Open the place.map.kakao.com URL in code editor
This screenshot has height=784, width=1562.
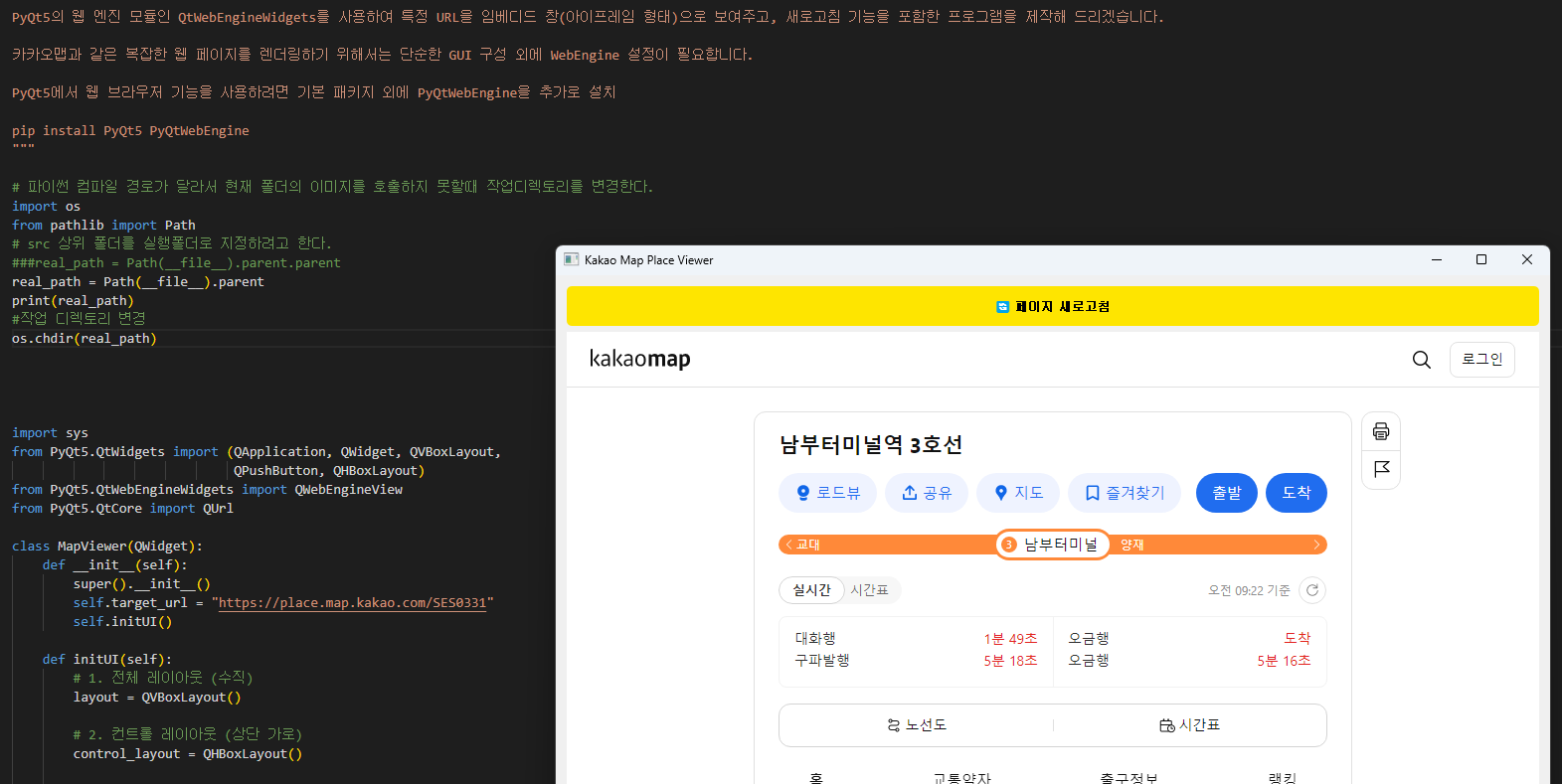click(x=352, y=603)
